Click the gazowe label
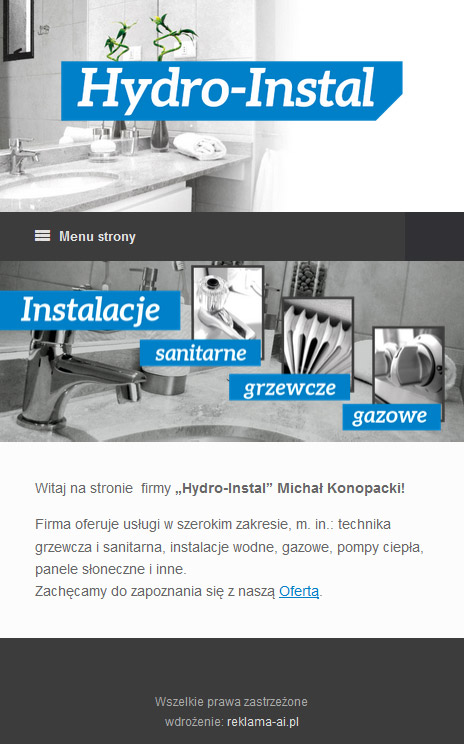 [x=391, y=417]
